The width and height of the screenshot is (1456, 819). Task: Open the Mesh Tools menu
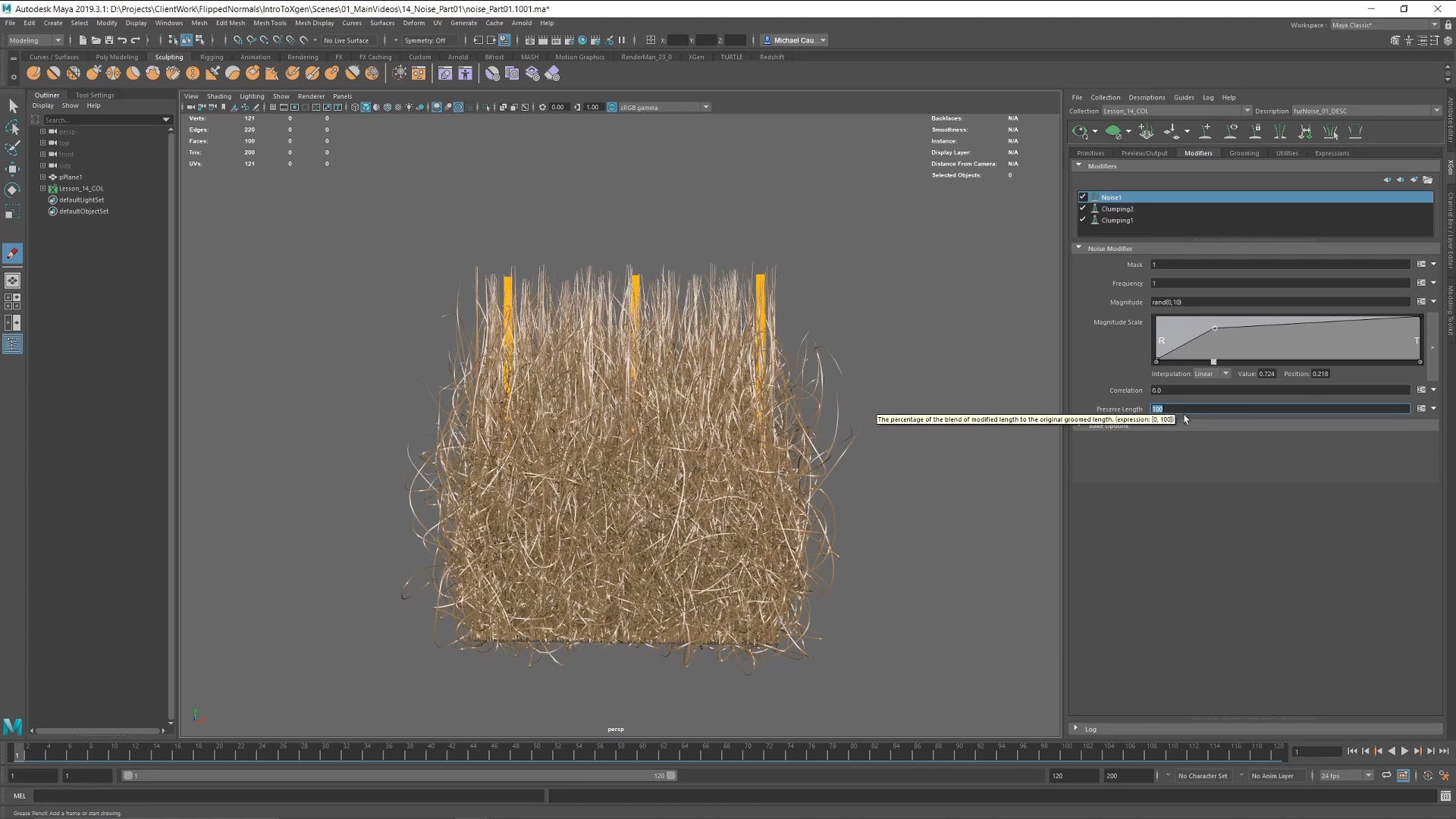270,23
